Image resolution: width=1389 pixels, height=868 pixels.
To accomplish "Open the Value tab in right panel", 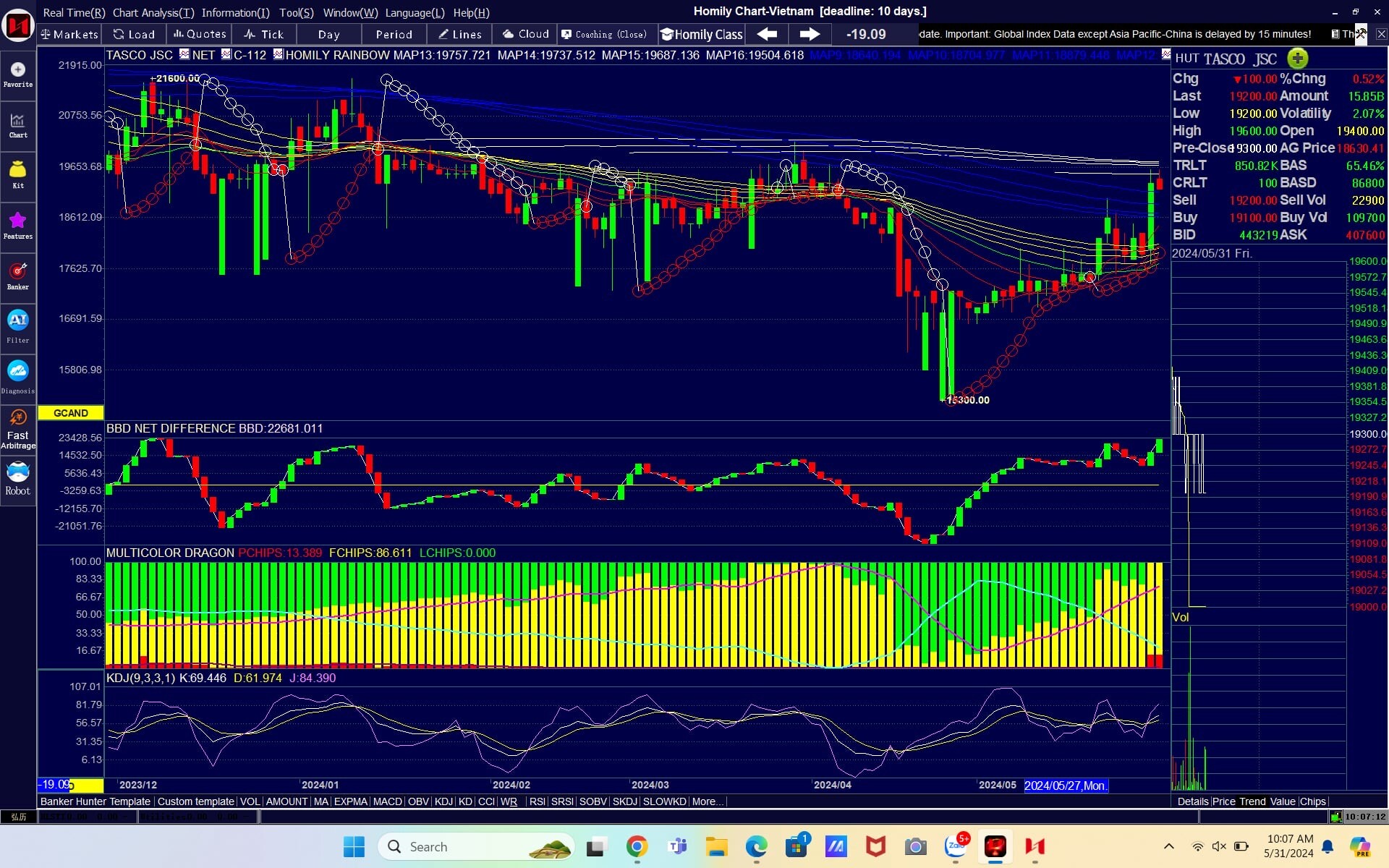I will [x=1283, y=801].
